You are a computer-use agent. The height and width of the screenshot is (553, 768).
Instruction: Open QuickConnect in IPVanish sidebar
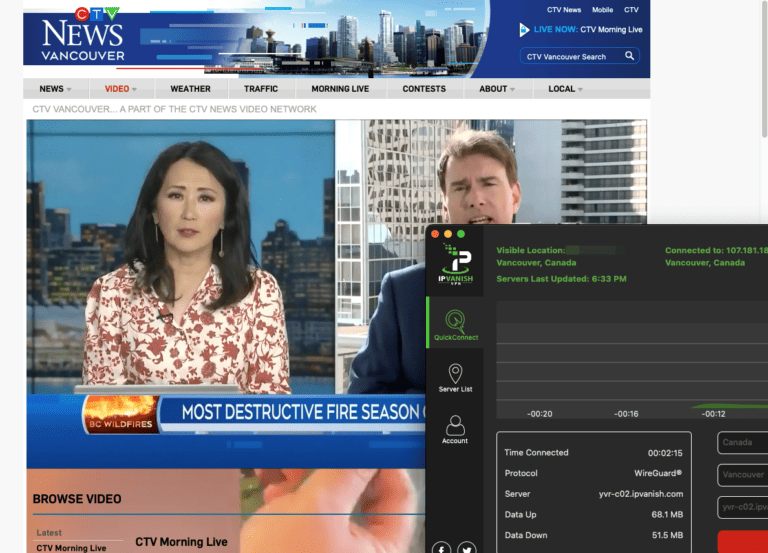click(x=456, y=325)
